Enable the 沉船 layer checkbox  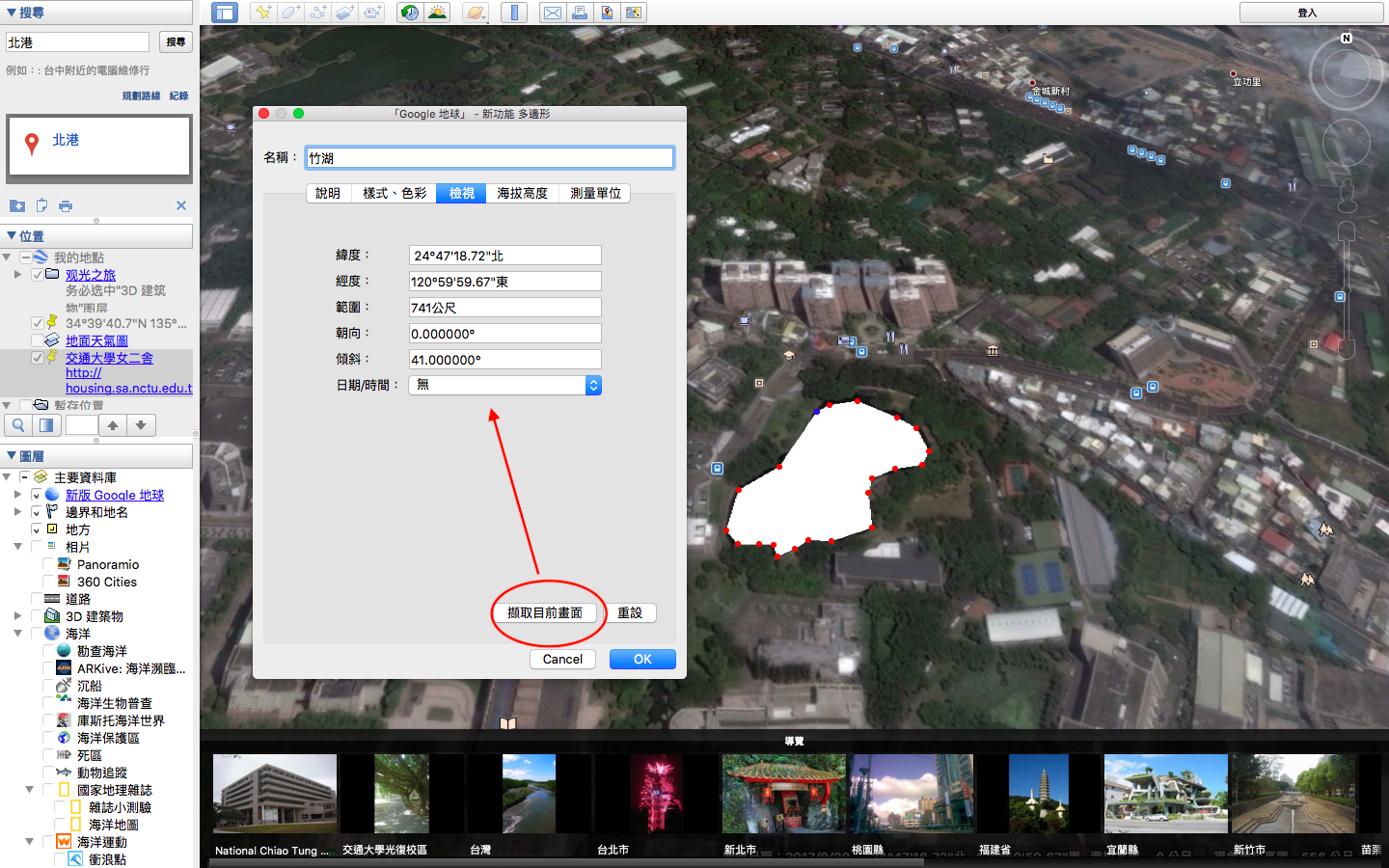[x=48, y=686]
